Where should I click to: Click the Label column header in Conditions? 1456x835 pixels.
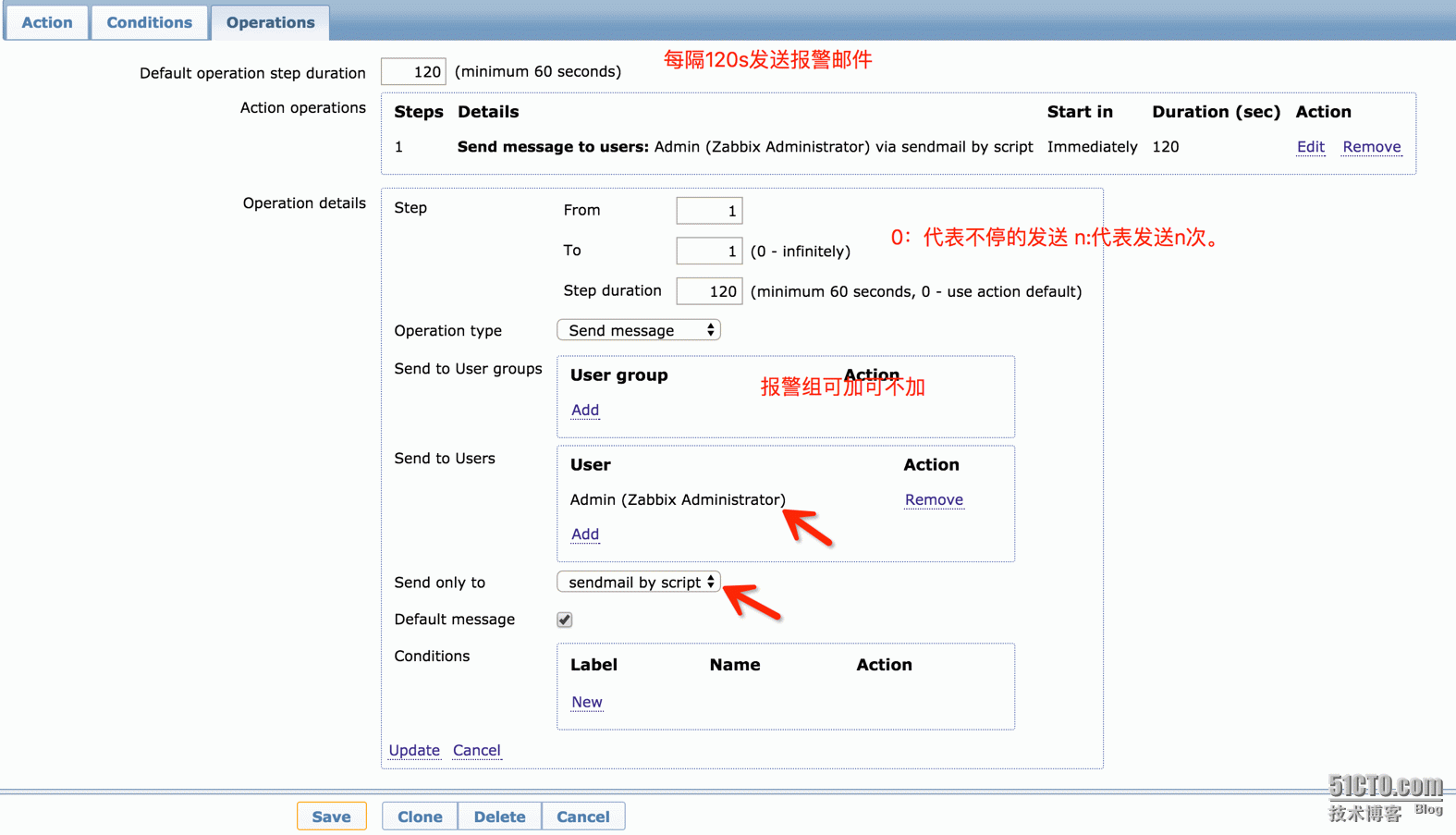pos(593,665)
